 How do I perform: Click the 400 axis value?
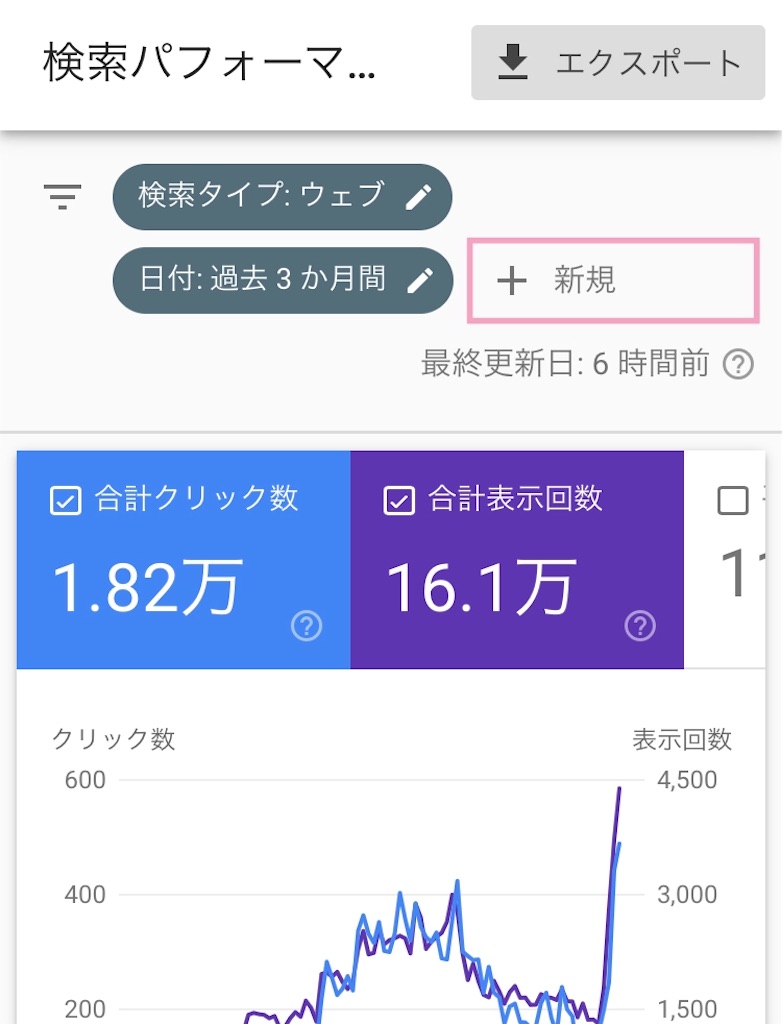pos(85,895)
